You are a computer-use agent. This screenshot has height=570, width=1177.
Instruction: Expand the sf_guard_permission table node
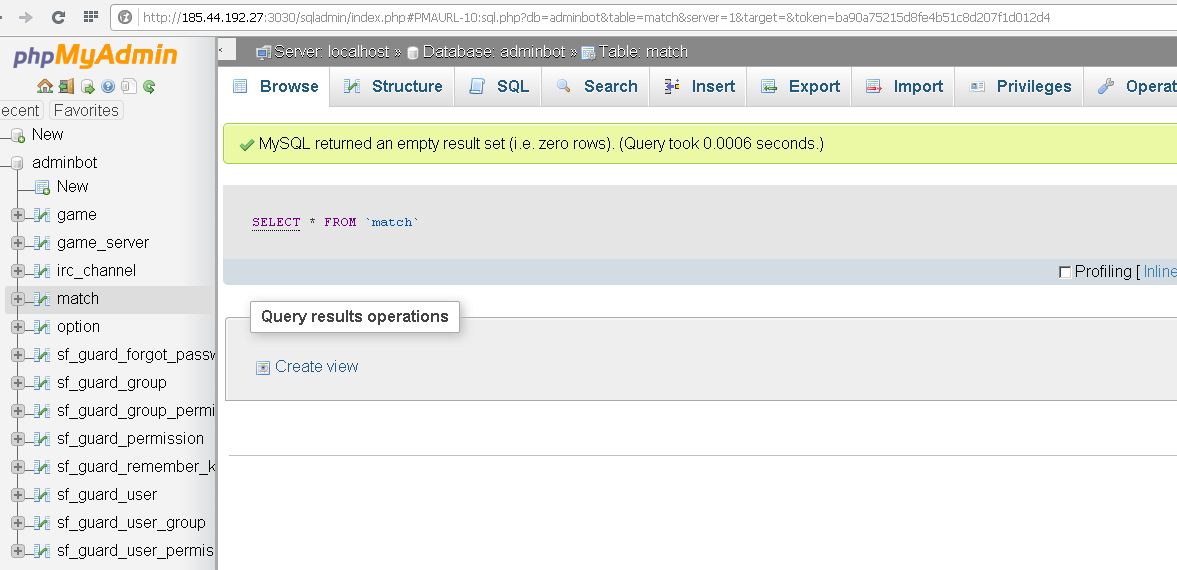point(18,439)
